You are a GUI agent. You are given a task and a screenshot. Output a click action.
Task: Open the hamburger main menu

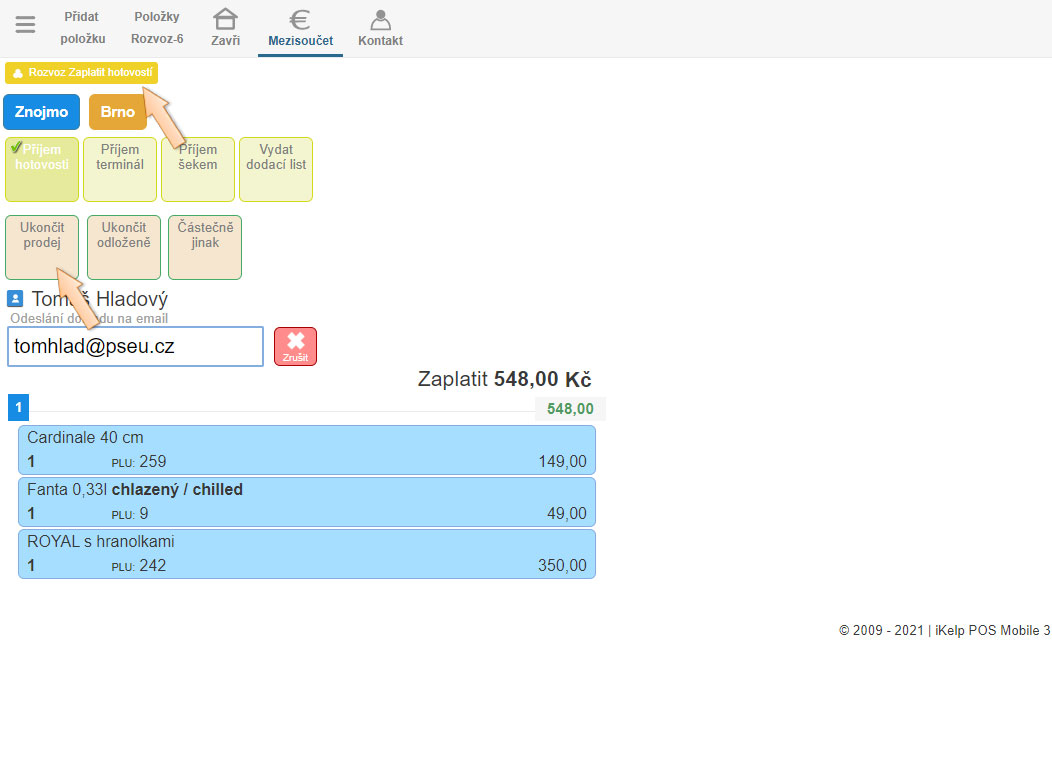point(25,25)
